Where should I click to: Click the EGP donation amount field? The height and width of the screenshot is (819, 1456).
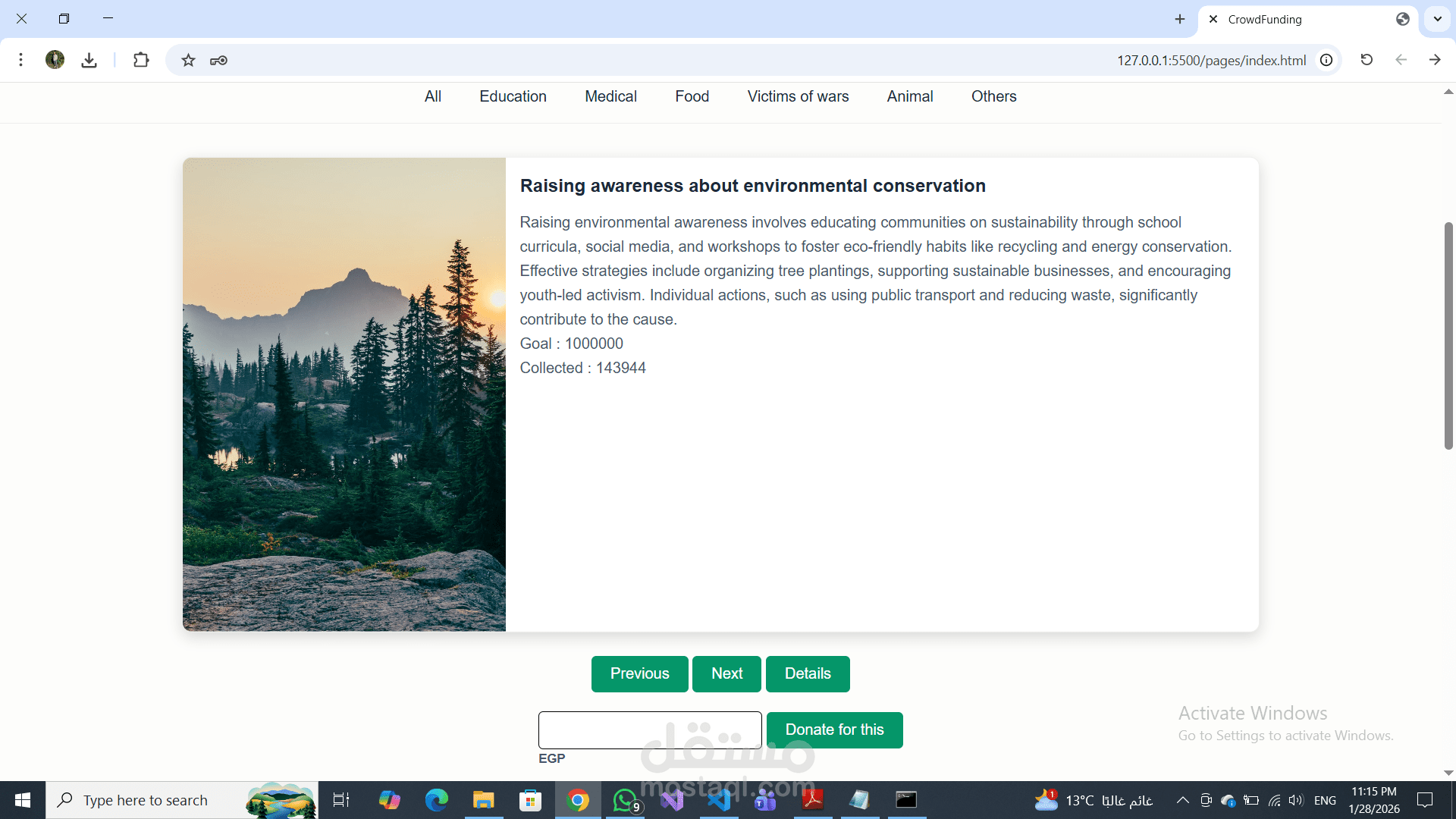[650, 730]
